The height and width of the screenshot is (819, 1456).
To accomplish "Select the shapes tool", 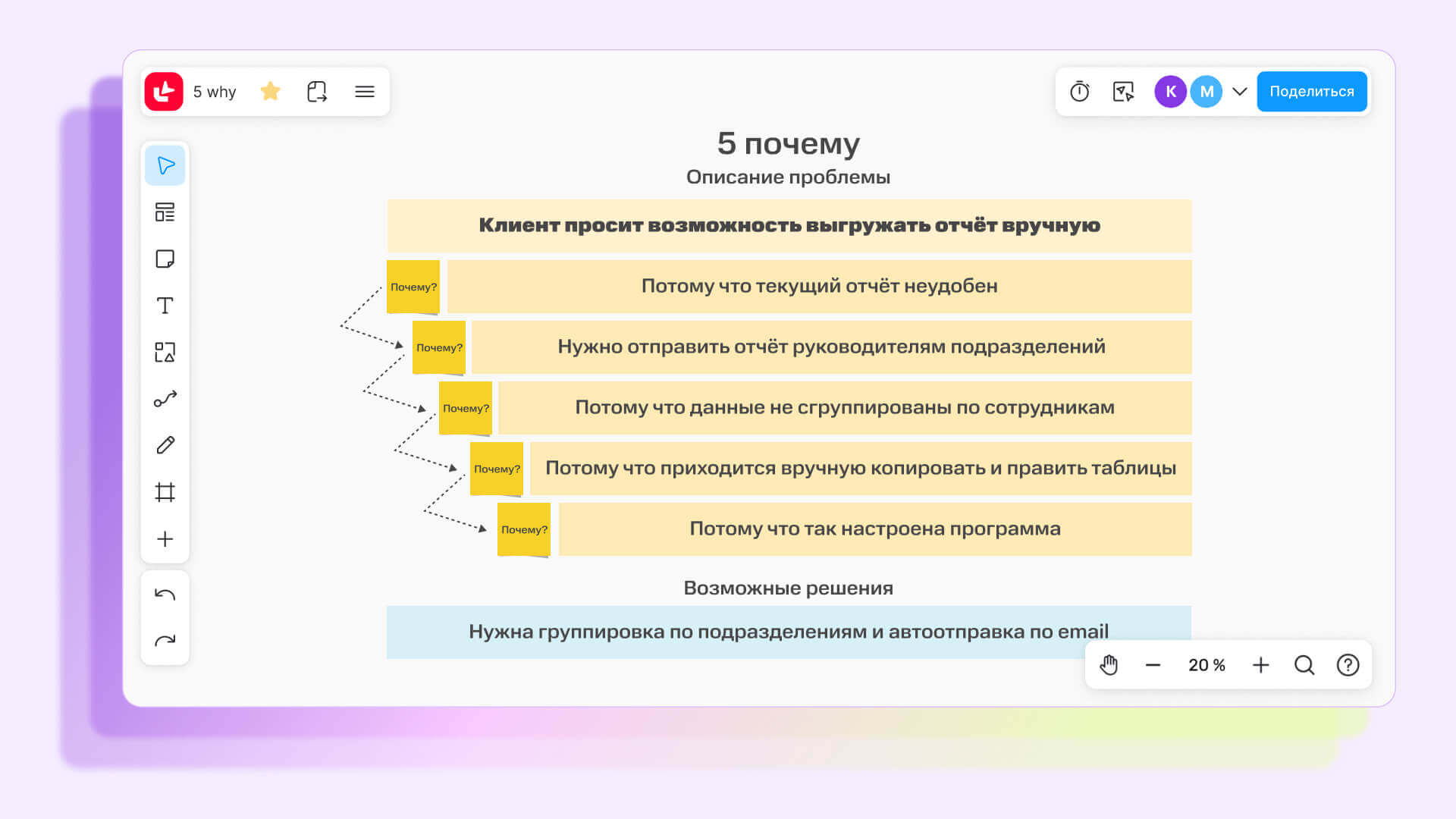I will point(165,352).
